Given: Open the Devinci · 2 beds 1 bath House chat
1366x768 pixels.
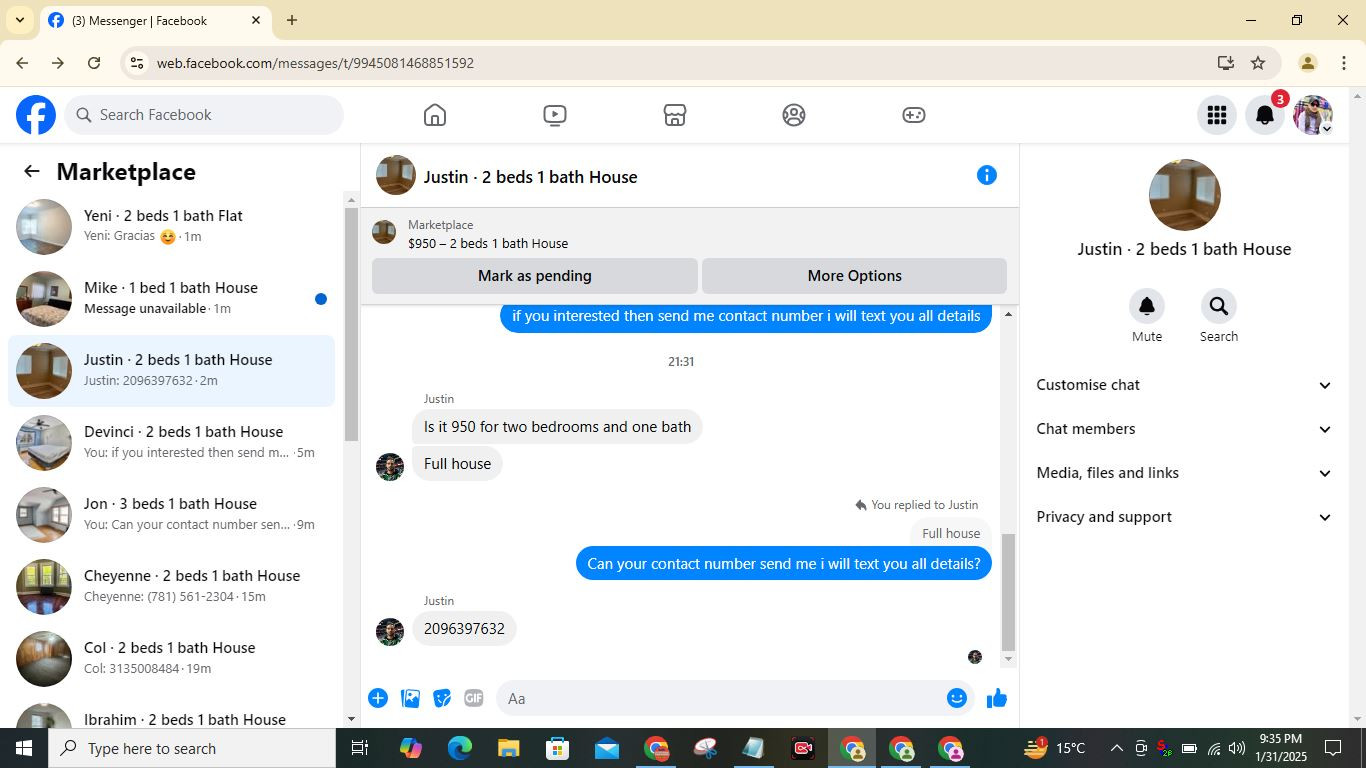Looking at the screenshot, I should point(172,443).
